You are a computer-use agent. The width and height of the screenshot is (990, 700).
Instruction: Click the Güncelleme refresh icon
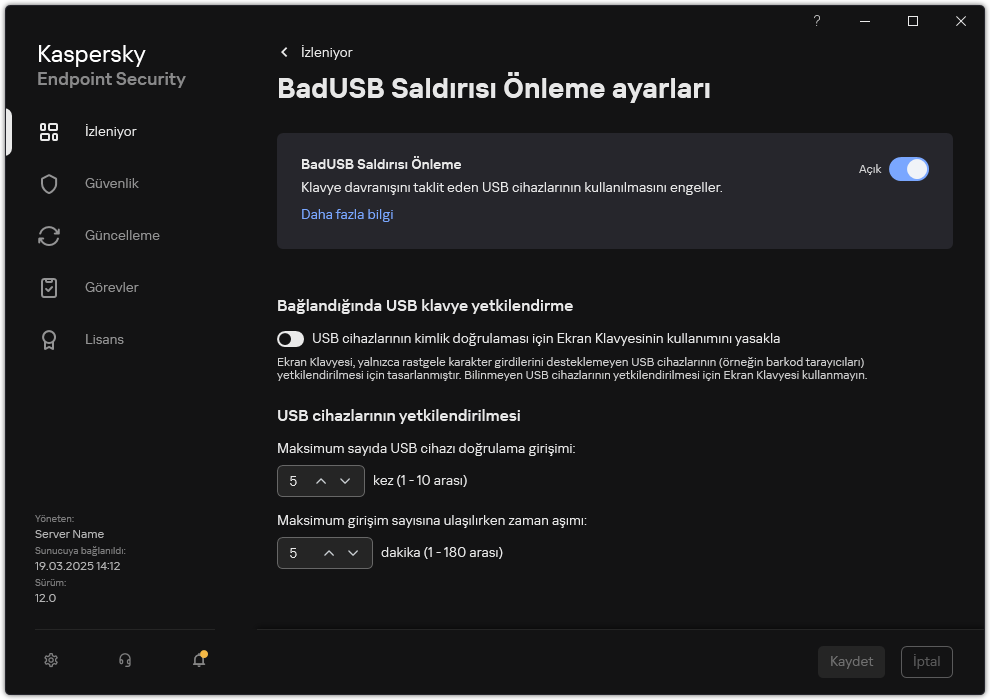[49, 236]
